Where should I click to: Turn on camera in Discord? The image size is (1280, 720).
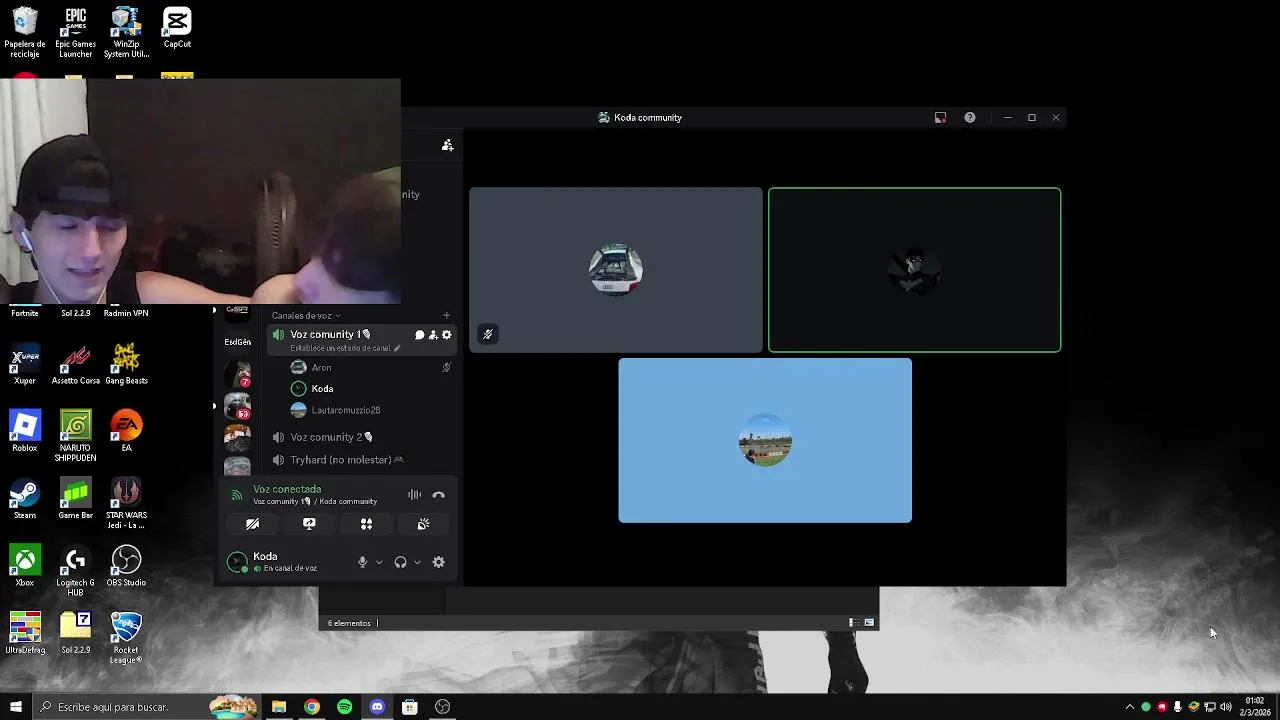click(x=252, y=524)
